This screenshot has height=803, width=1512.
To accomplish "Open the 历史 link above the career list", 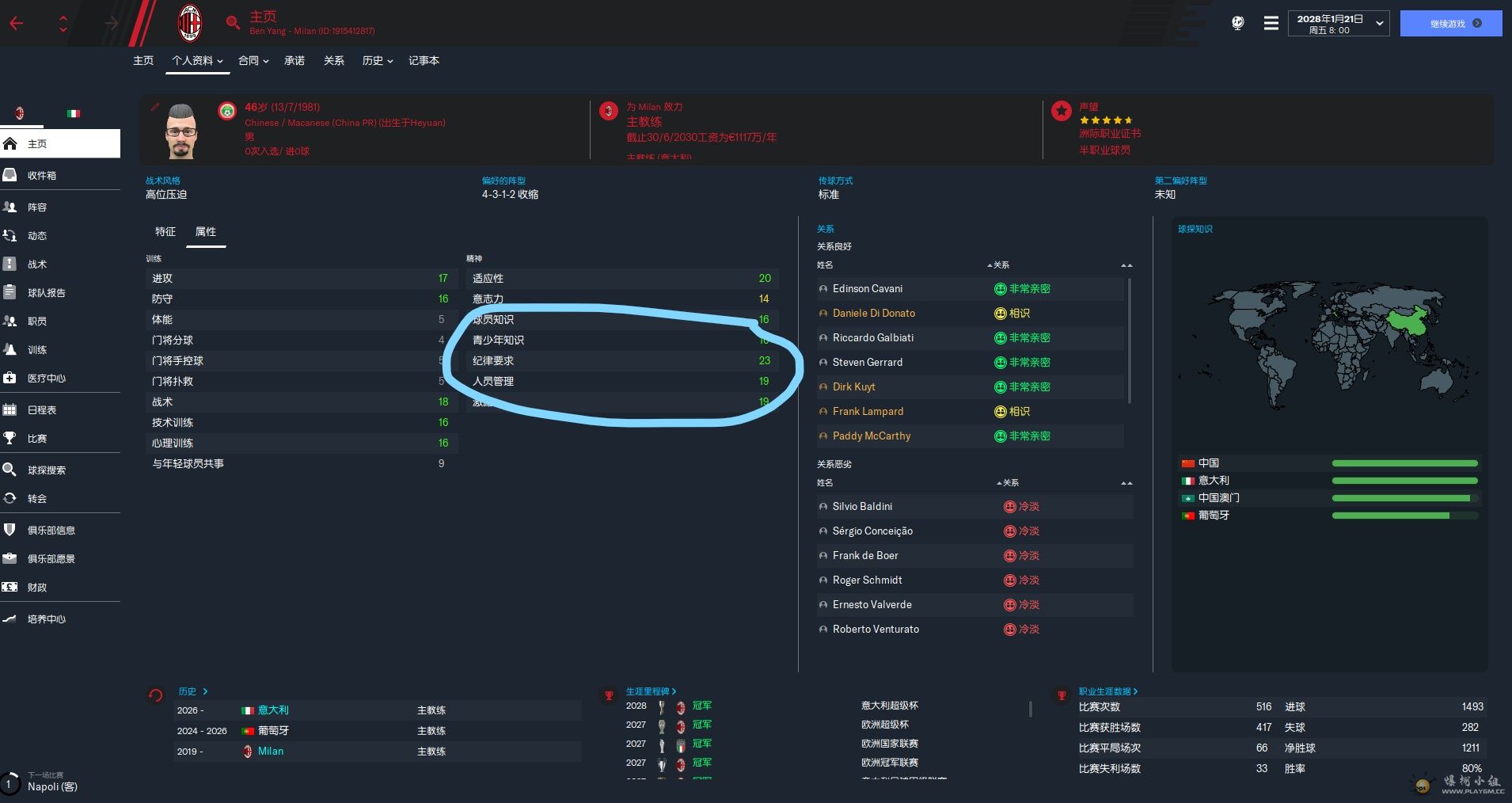I will [192, 691].
